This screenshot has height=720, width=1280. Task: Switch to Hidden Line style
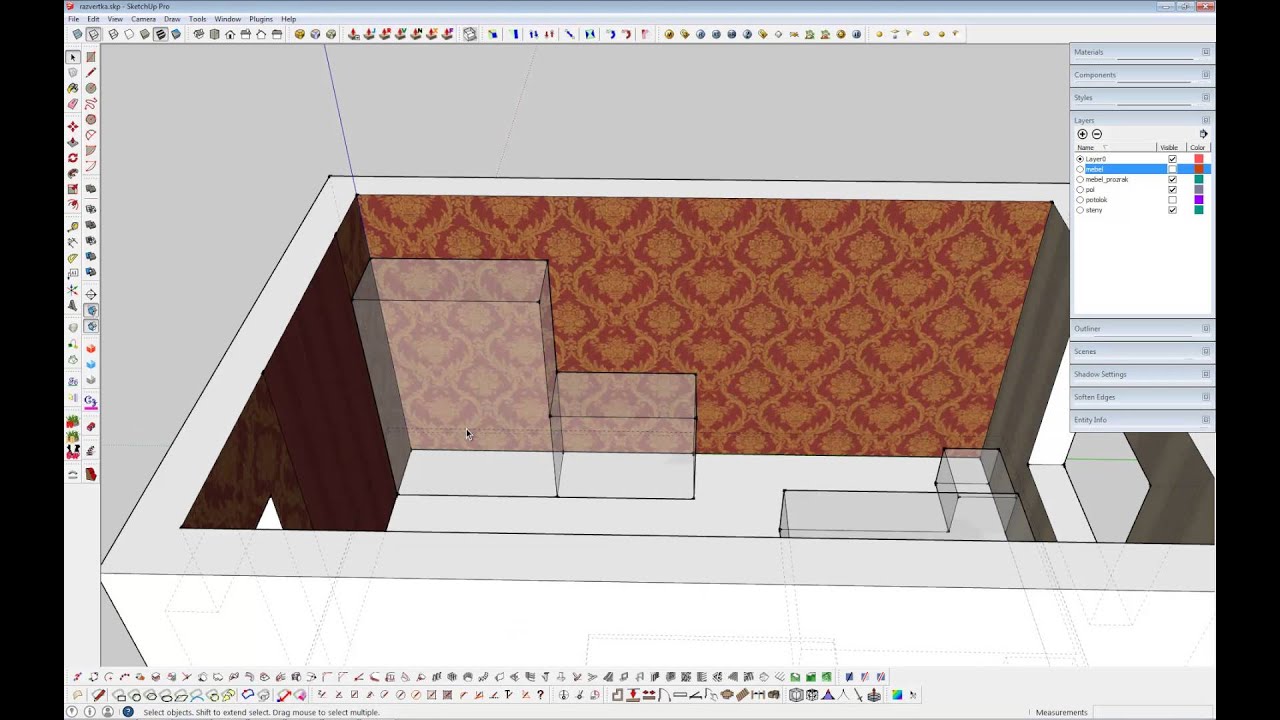click(129, 34)
